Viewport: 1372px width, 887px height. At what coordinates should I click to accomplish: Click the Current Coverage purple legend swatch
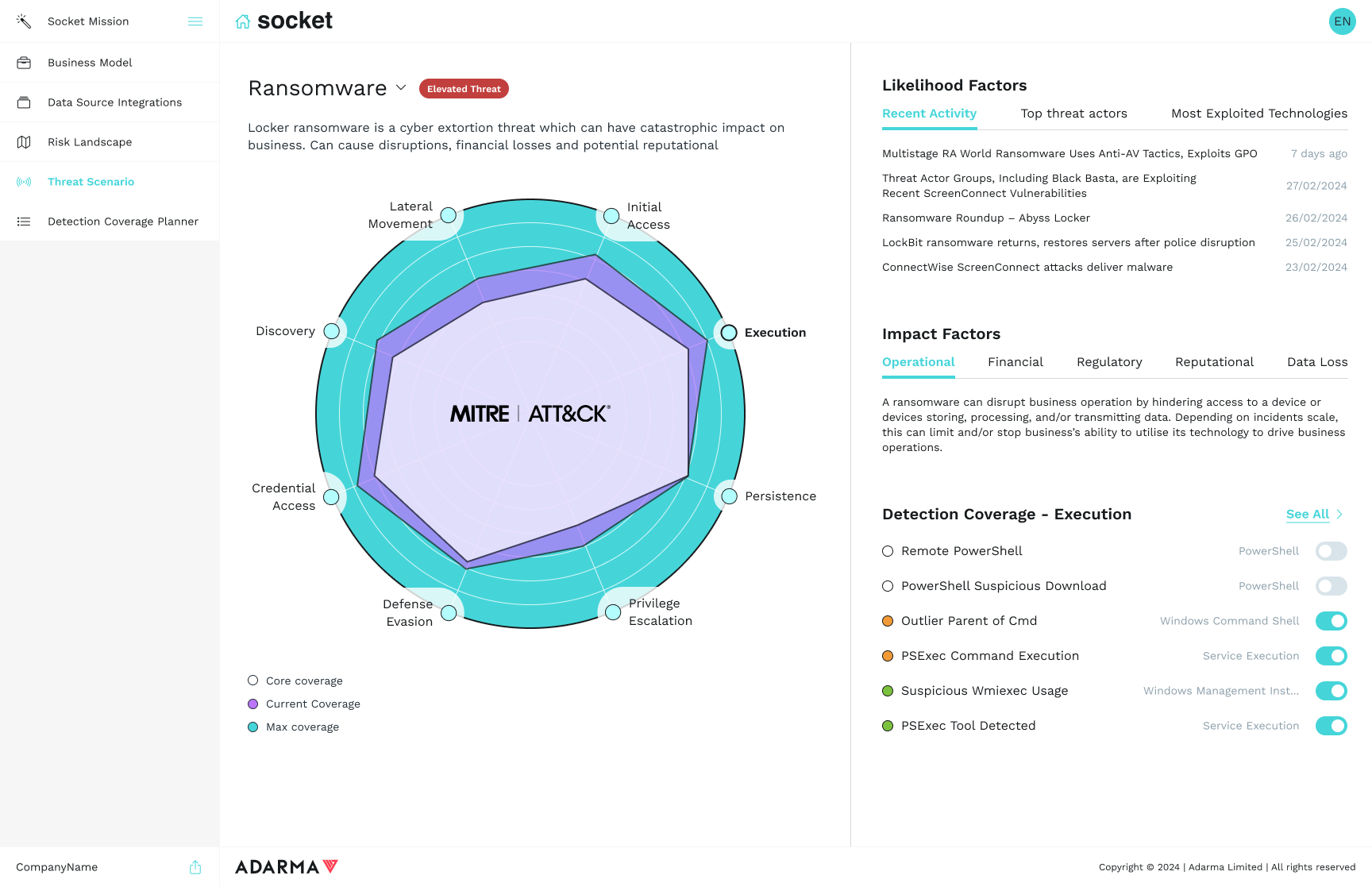coord(253,704)
